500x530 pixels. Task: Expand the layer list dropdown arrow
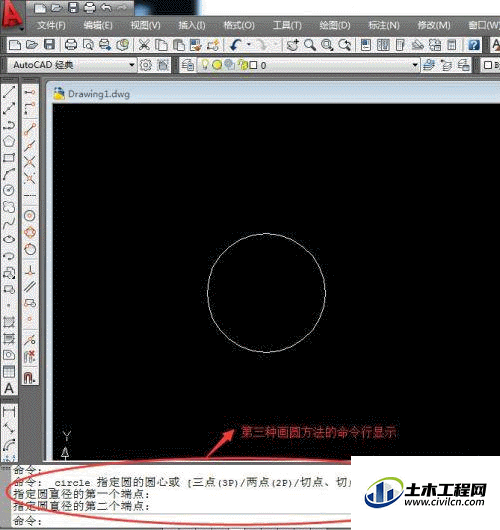click(x=415, y=65)
